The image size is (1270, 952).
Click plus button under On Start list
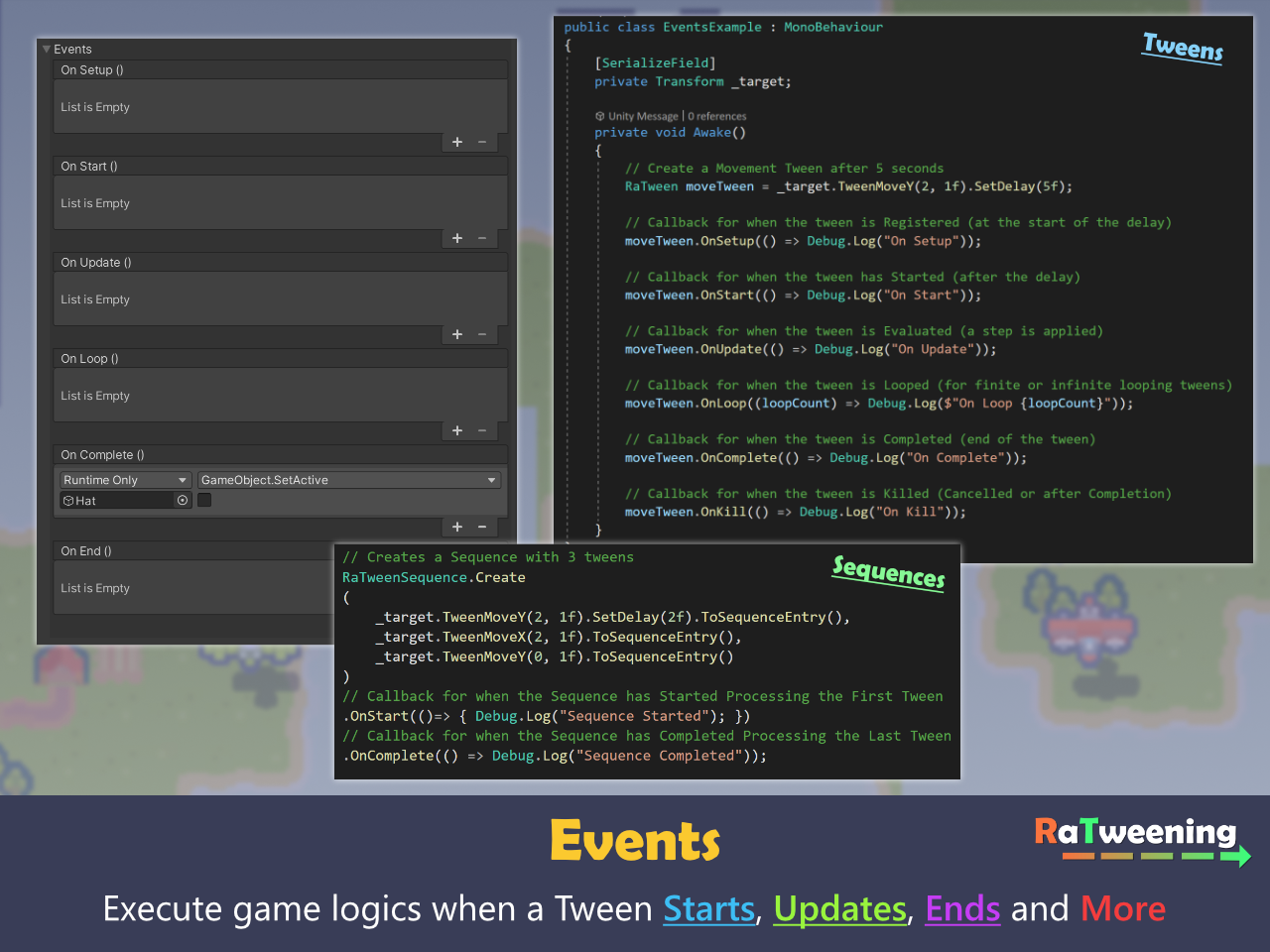tap(457, 238)
